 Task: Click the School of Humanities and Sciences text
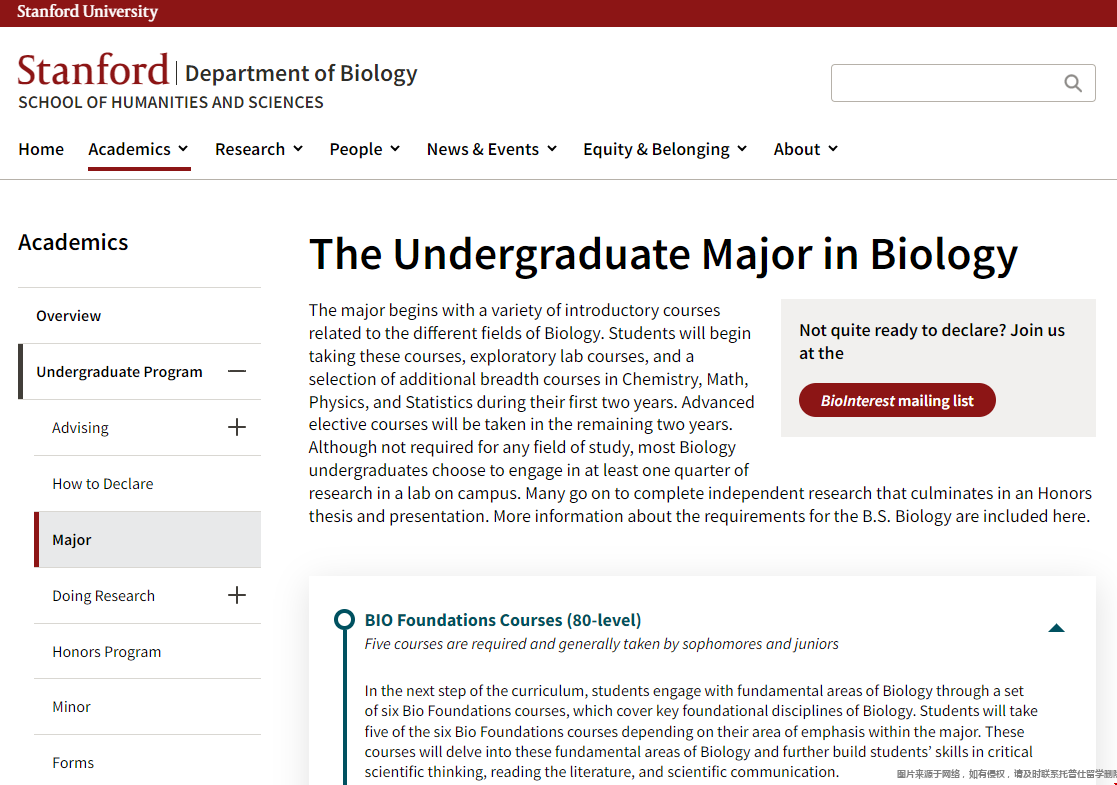pos(171,103)
